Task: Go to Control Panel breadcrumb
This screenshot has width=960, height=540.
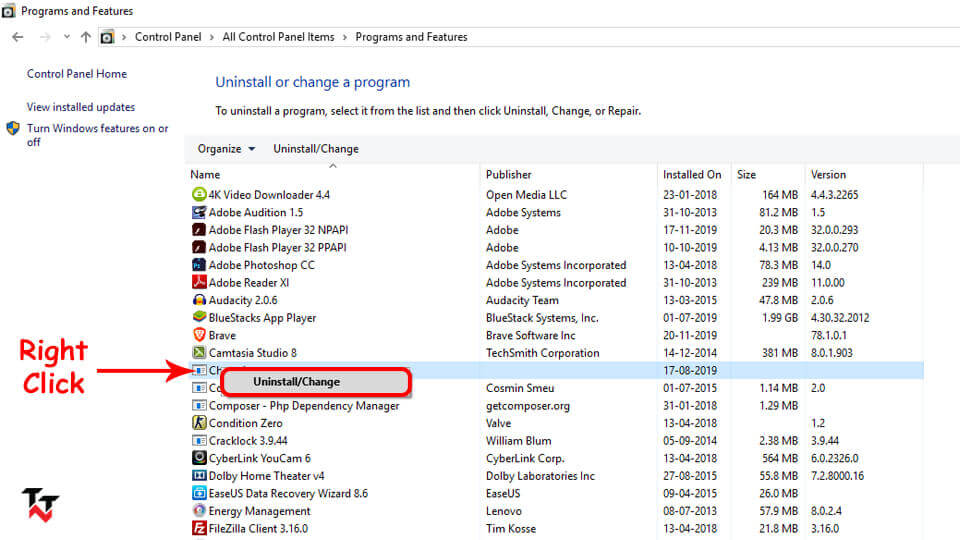Action: (x=168, y=37)
